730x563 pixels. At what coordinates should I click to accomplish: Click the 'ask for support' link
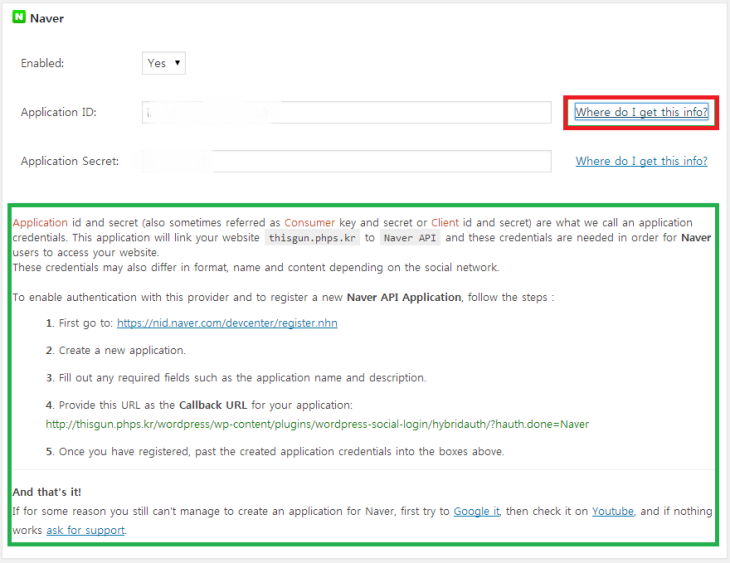(85, 530)
